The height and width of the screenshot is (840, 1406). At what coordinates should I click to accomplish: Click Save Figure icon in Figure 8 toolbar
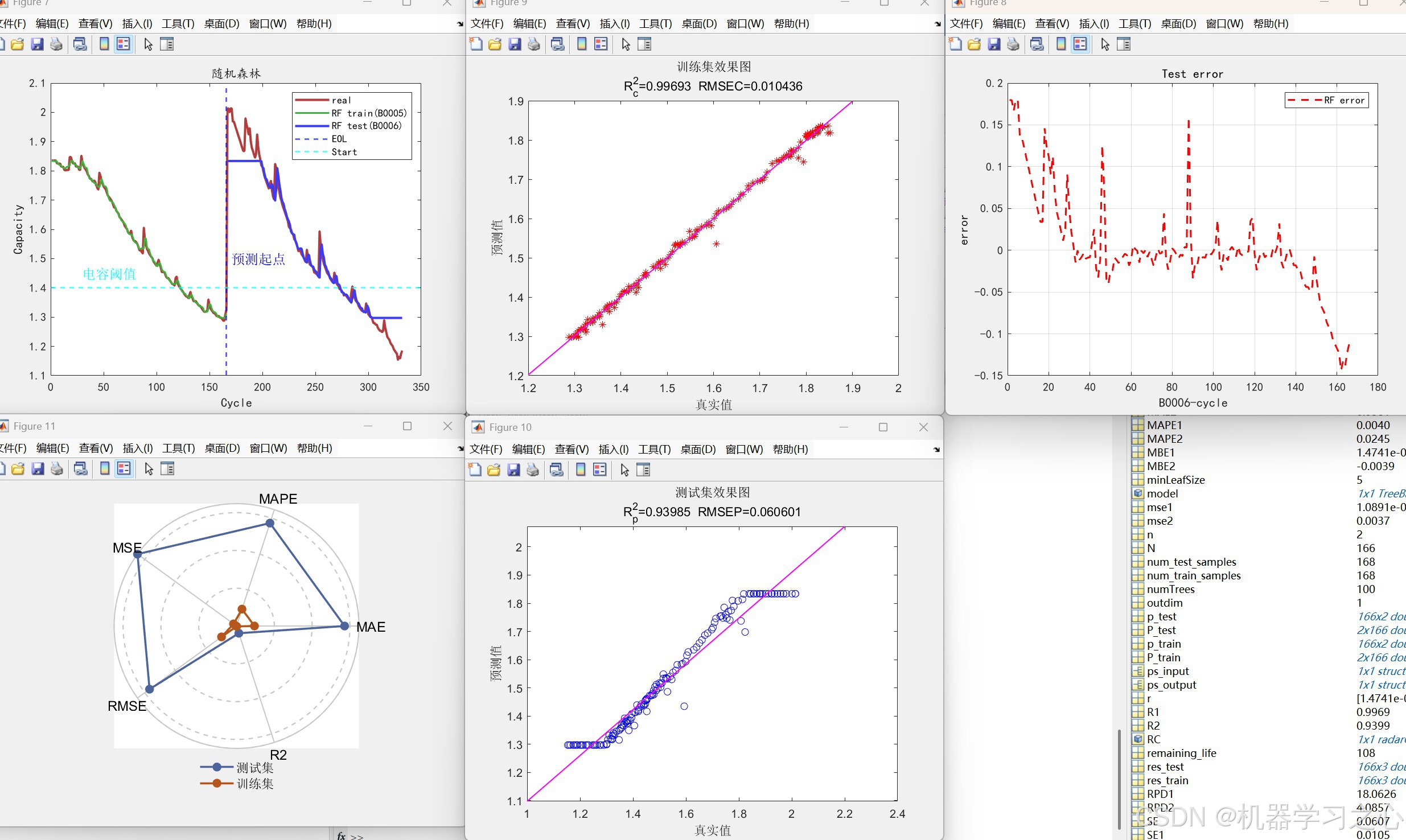[x=994, y=44]
